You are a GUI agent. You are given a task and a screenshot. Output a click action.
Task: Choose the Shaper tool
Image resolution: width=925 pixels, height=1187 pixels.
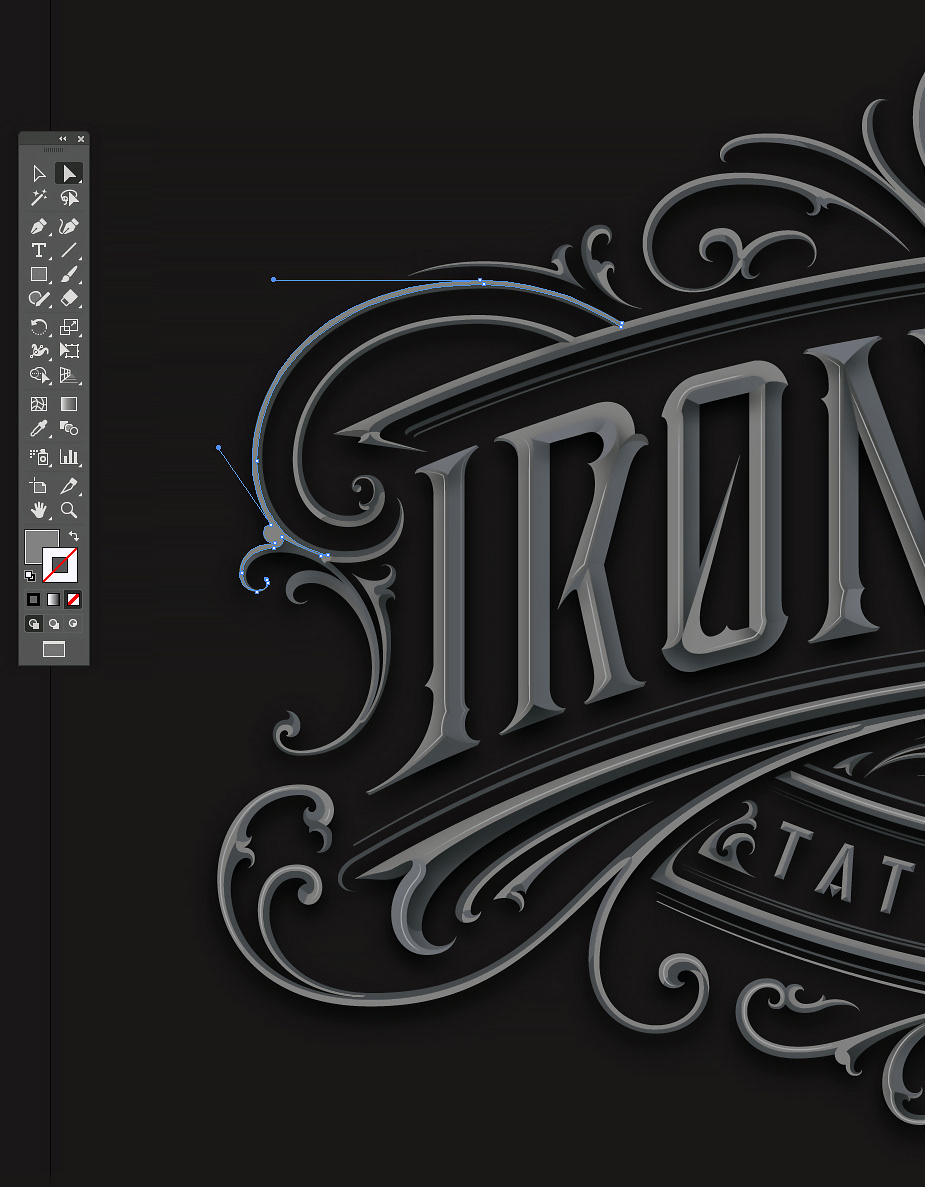(x=39, y=298)
